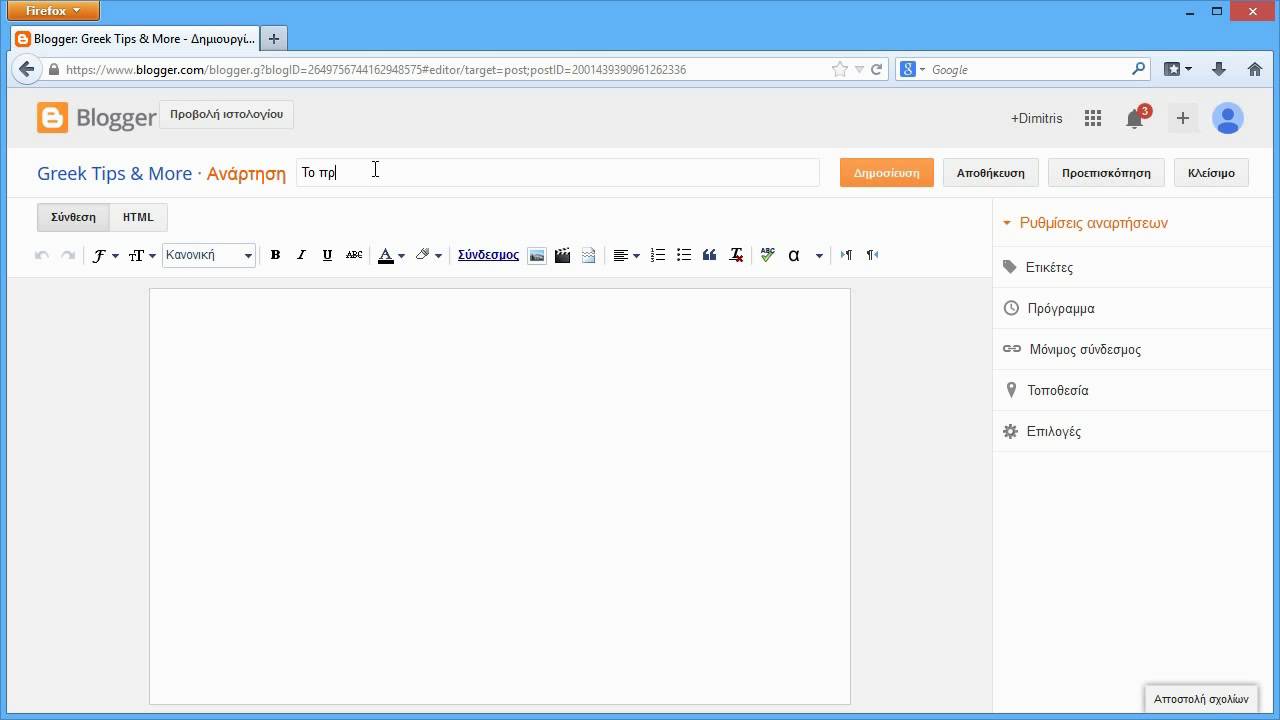The width and height of the screenshot is (1280, 720).
Task: Collapse Ρυθμίσεις αναρτήσεων panel
Action: tap(1085, 223)
